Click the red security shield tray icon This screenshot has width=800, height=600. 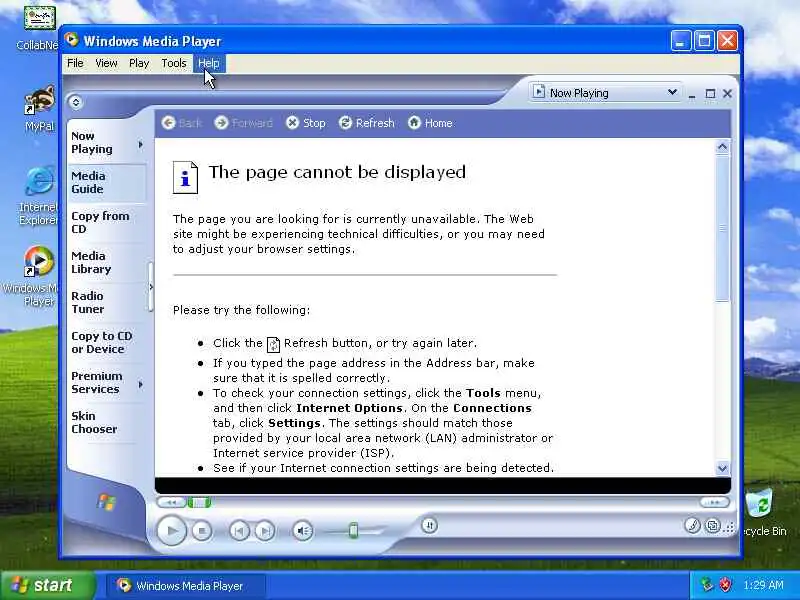click(726, 585)
